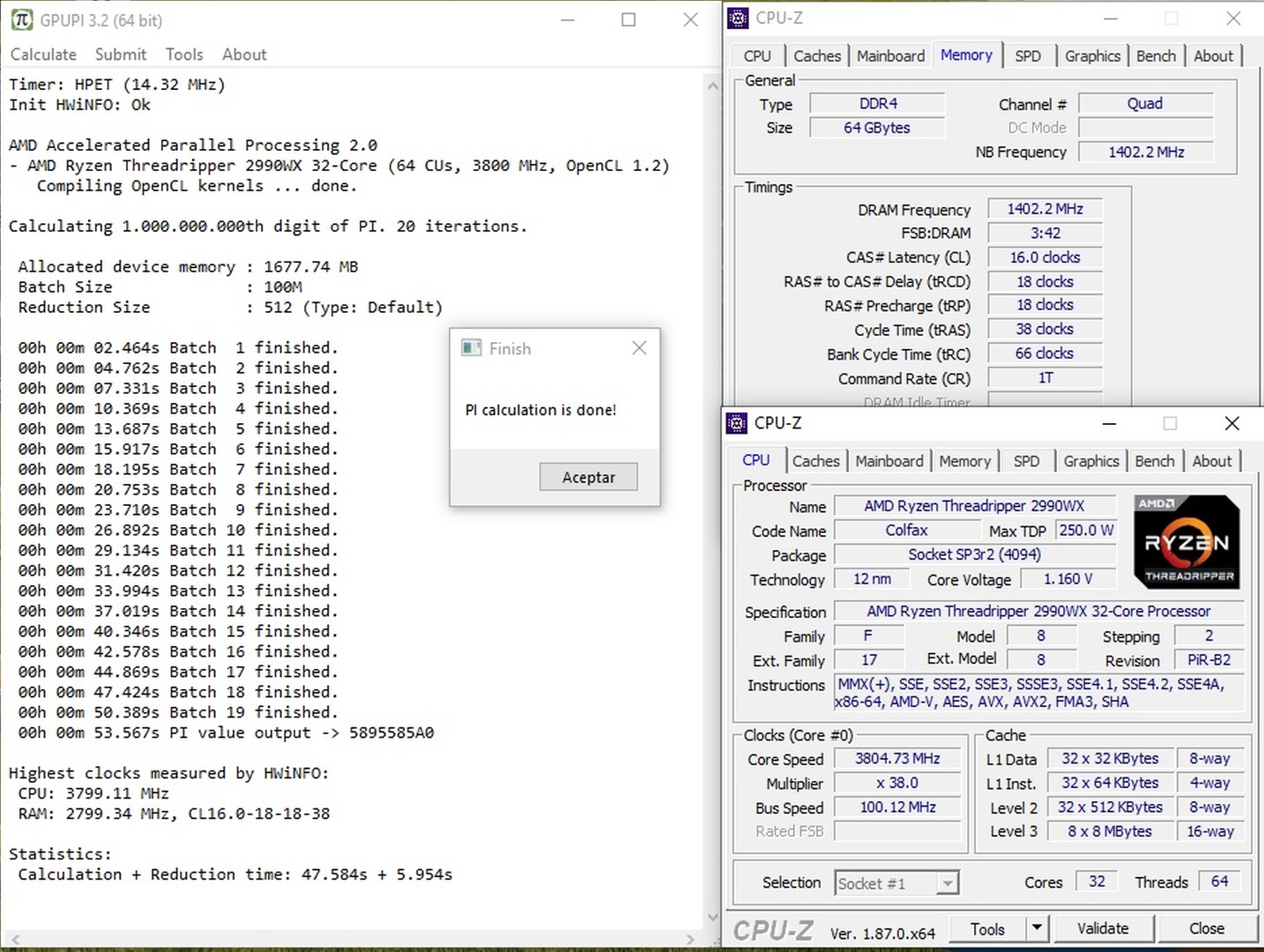Click the GPUPI vertical scrollbar down arrow

(712, 918)
